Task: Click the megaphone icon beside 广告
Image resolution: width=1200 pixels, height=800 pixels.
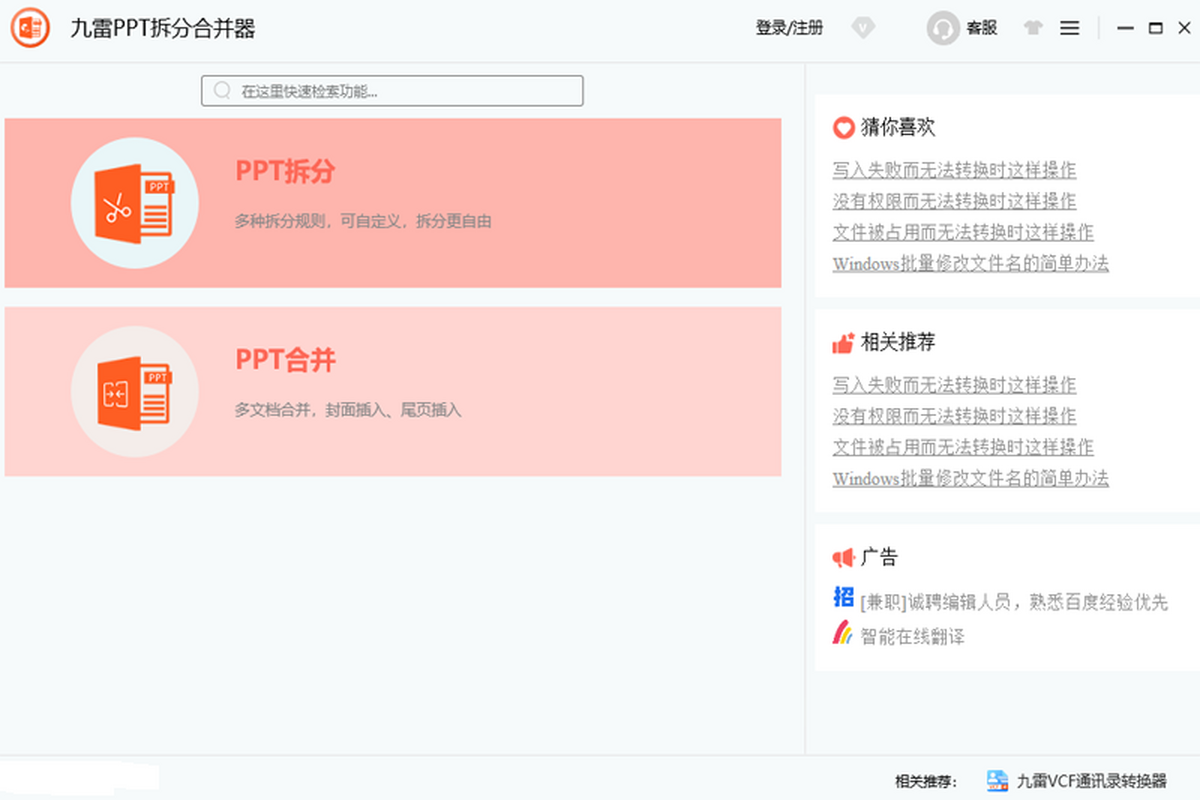Action: click(843, 558)
